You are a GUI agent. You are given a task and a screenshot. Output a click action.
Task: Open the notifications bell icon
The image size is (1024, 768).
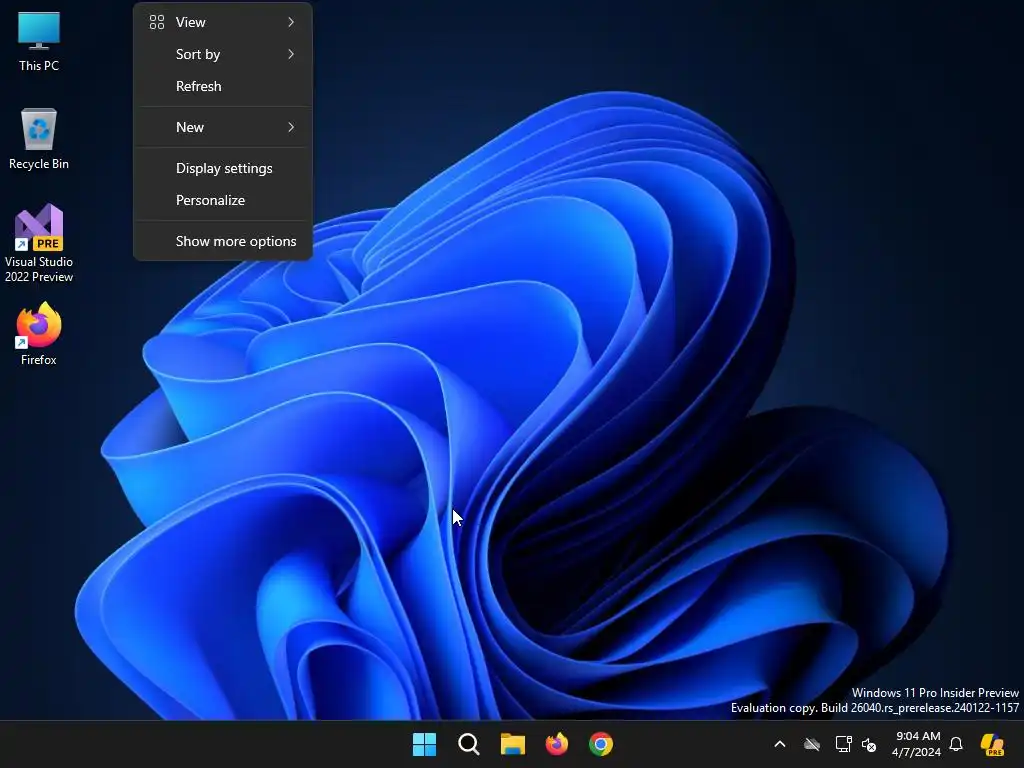(956, 744)
